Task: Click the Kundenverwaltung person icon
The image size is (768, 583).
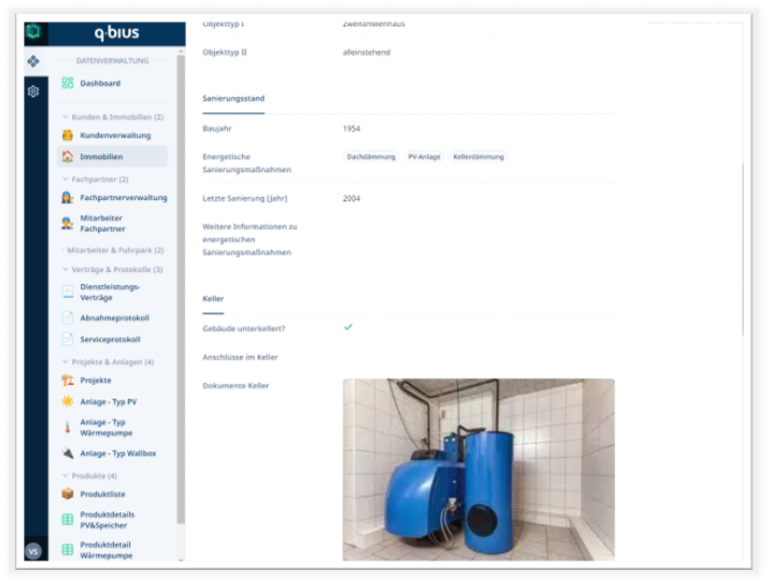Action: (x=67, y=135)
